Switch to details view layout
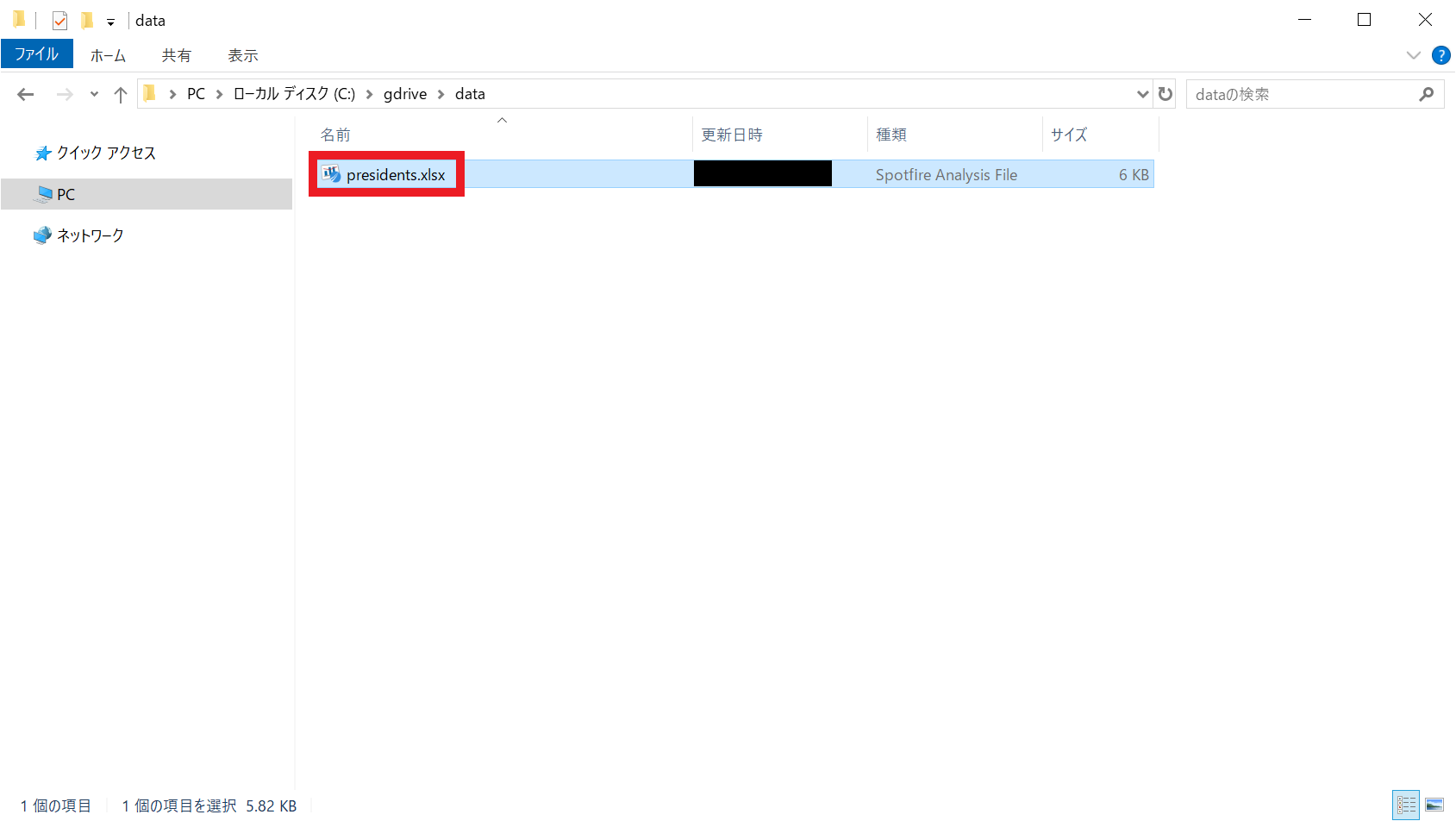Image resolution: width=1456 pixels, height=821 pixels. [1406, 805]
